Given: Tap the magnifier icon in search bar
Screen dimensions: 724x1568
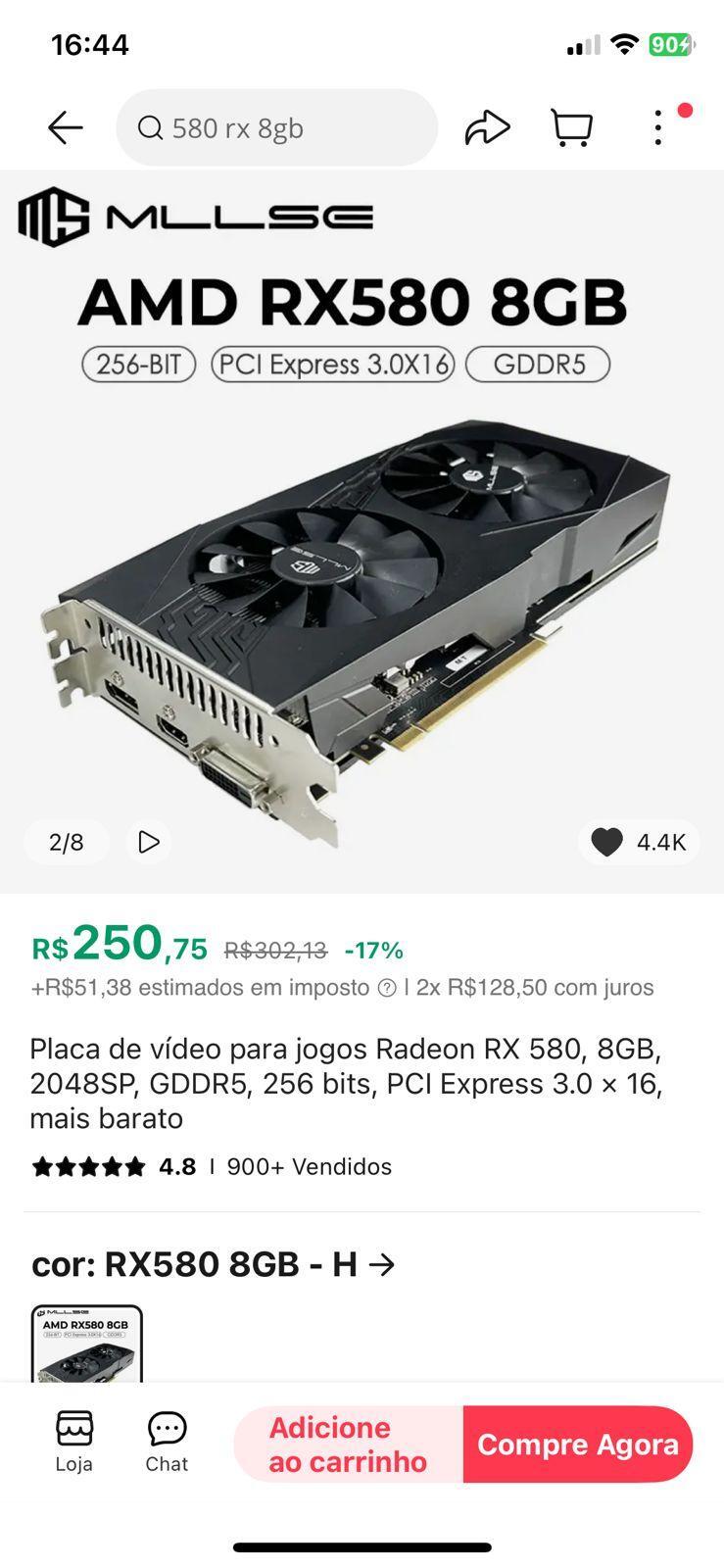Looking at the screenshot, I should (150, 127).
